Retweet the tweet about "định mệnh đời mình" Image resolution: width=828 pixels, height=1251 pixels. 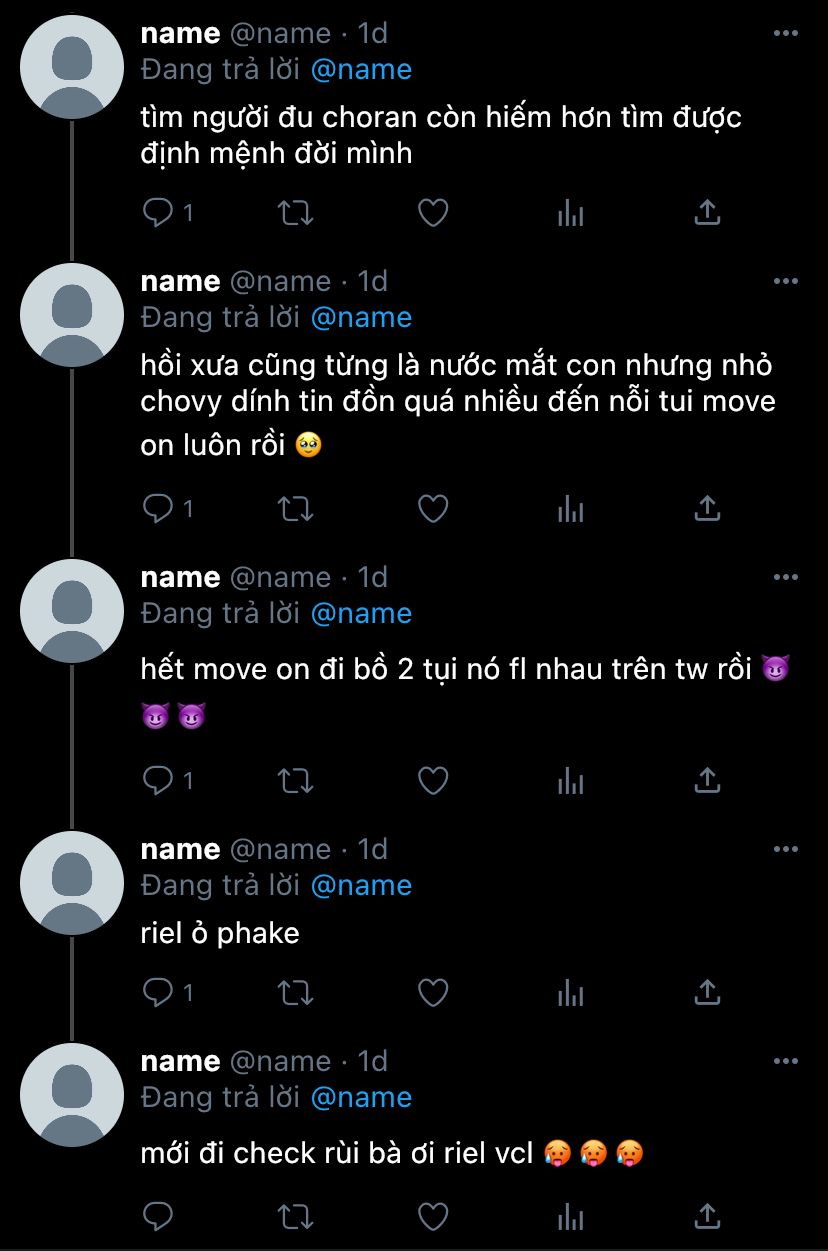point(295,212)
